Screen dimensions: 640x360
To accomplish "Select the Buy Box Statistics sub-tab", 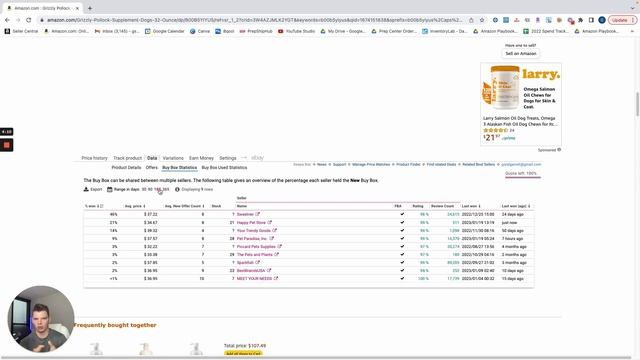I will (x=180, y=167).
